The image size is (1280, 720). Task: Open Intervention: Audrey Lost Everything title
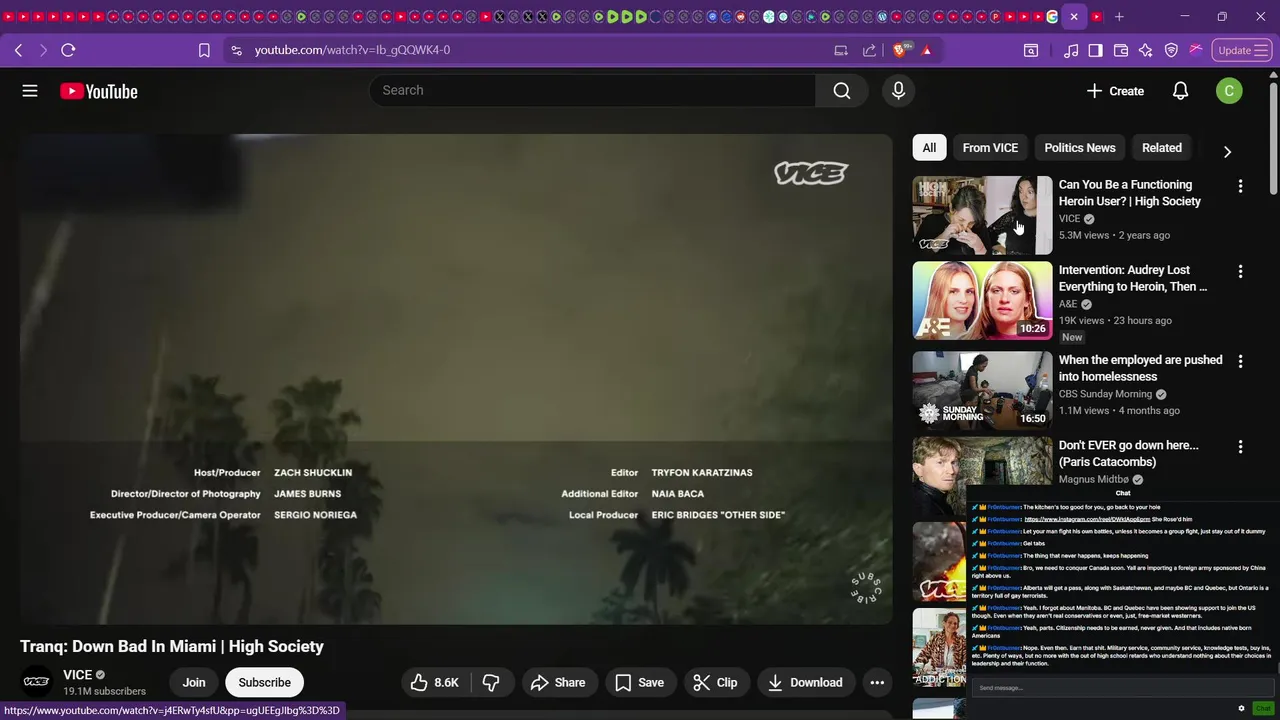click(x=1133, y=278)
